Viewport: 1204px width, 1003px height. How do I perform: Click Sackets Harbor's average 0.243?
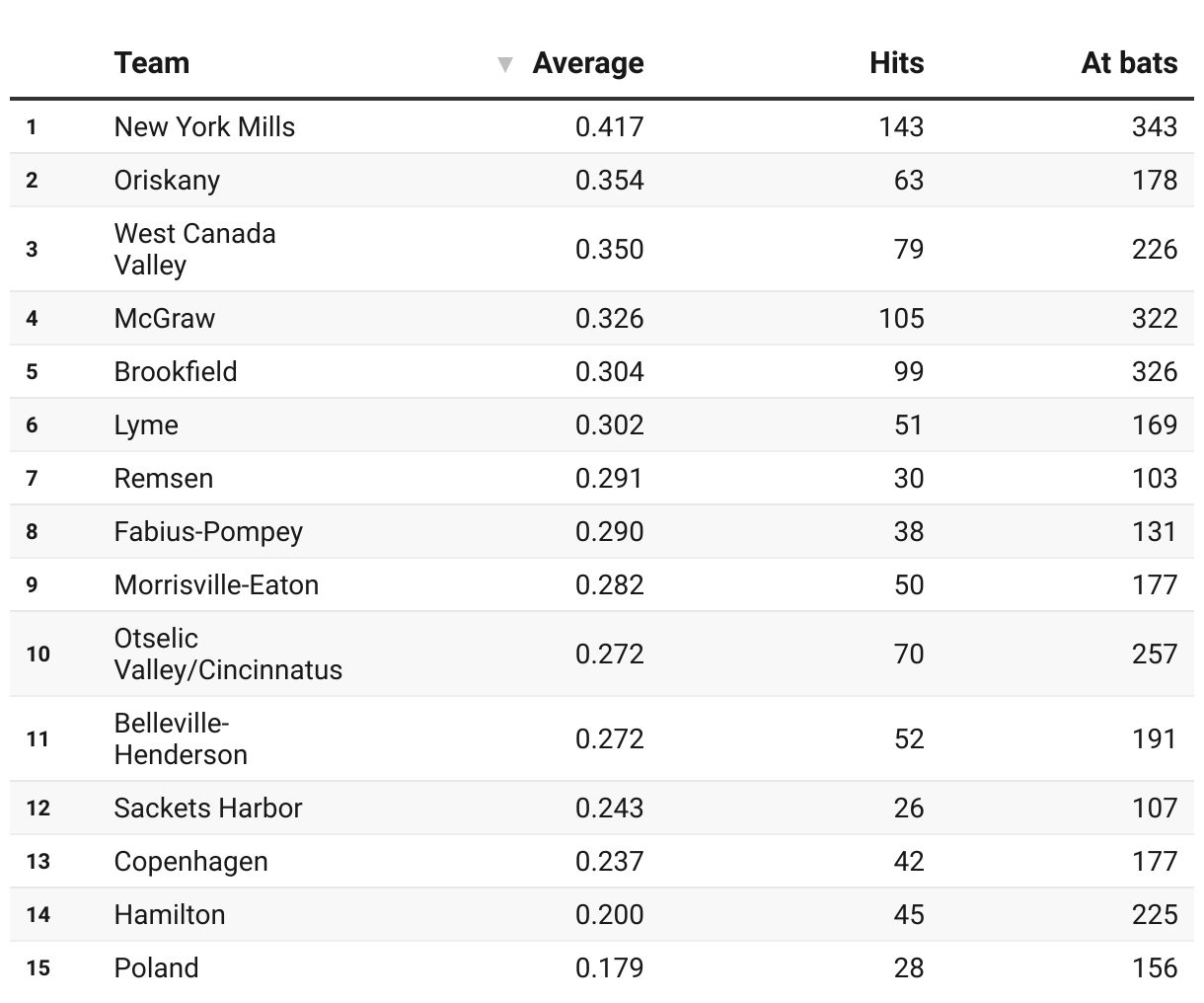(609, 808)
